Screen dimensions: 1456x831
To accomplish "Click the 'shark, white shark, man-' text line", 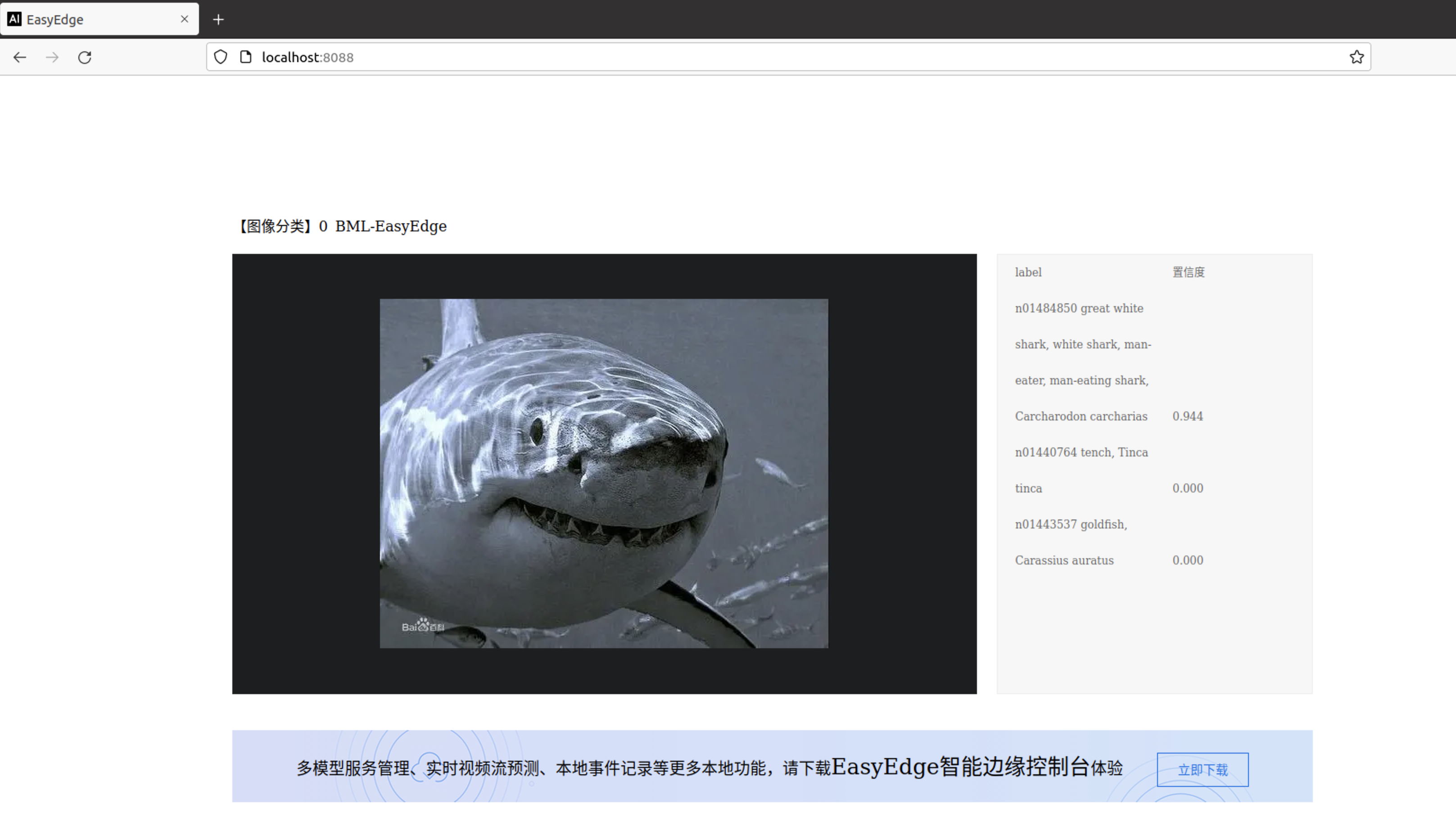I will click(1083, 344).
